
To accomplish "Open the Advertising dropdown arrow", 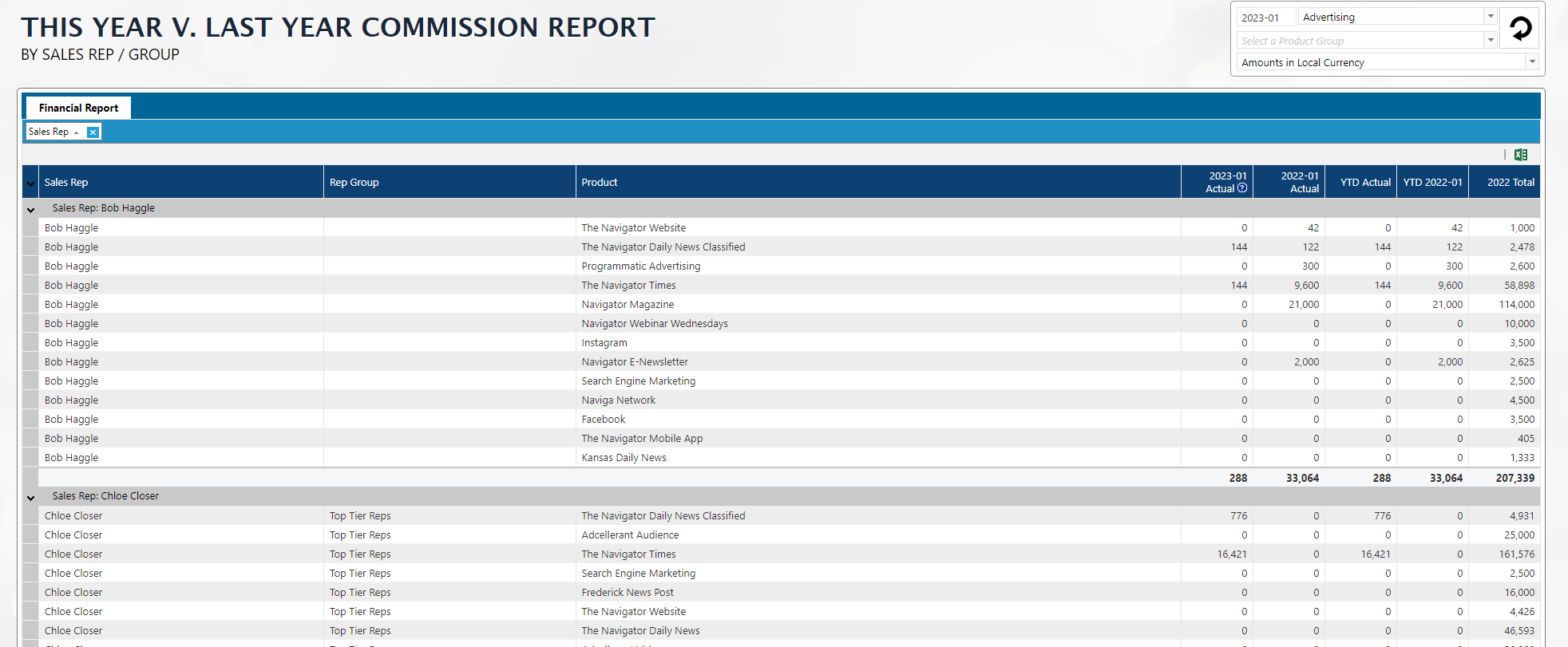I will [1490, 17].
